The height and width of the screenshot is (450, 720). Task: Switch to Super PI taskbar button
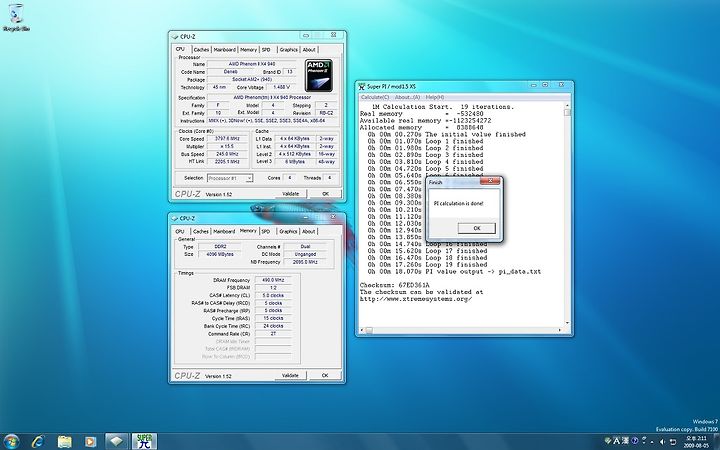click(144, 442)
